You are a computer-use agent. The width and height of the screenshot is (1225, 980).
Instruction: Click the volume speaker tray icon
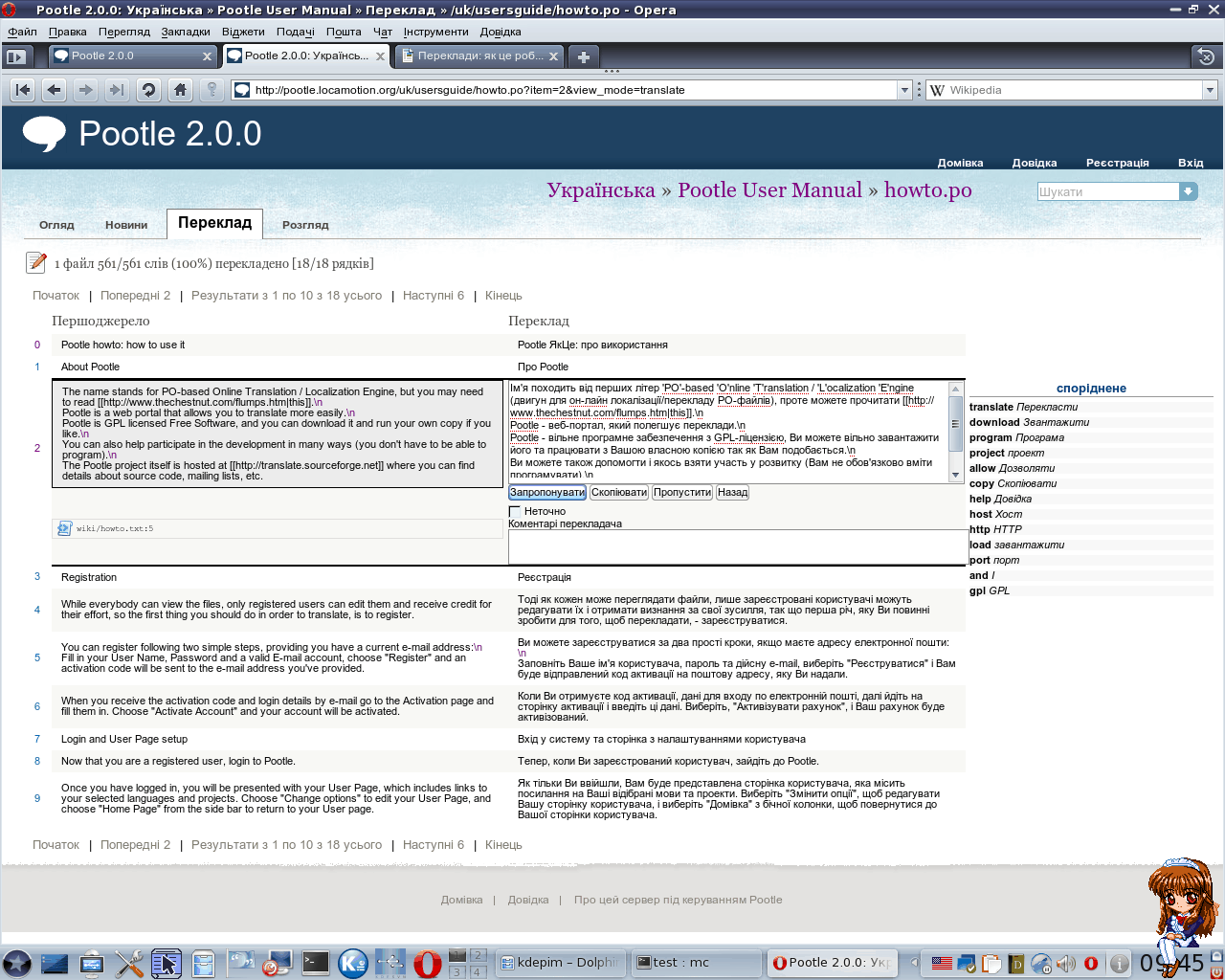pos(1066,963)
